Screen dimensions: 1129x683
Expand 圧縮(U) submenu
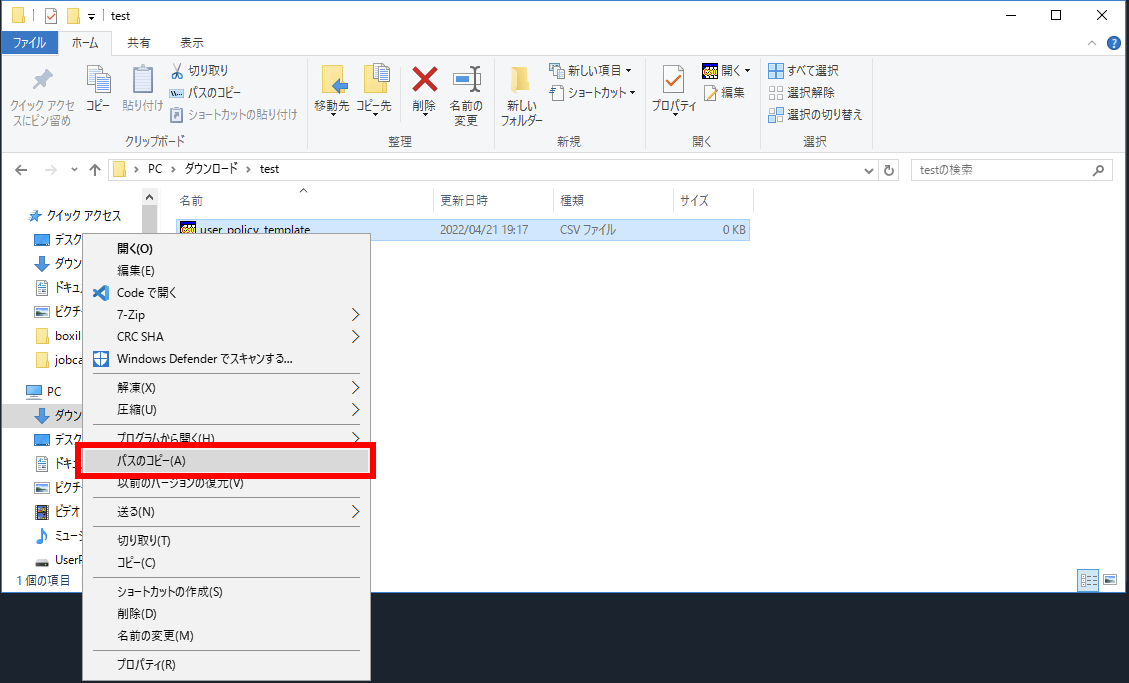pyautogui.click(x=227, y=410)
